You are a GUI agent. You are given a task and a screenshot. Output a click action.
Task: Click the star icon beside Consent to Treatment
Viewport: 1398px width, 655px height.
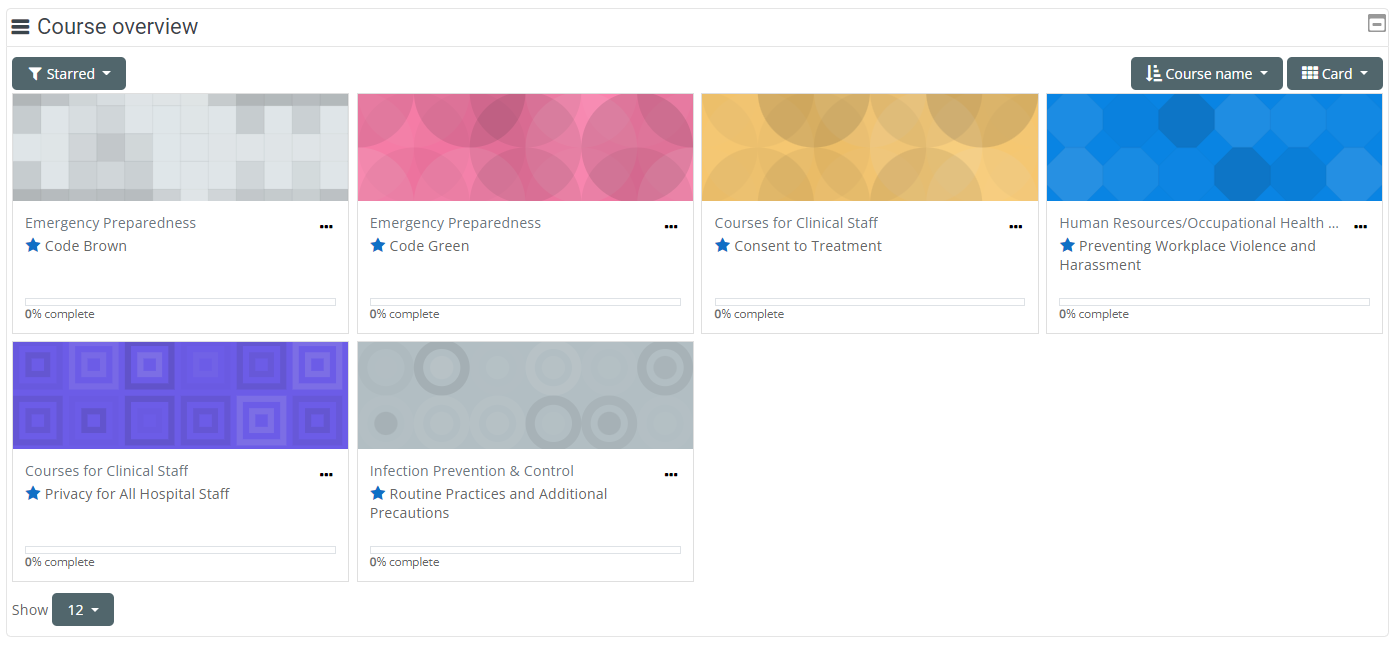722,246
